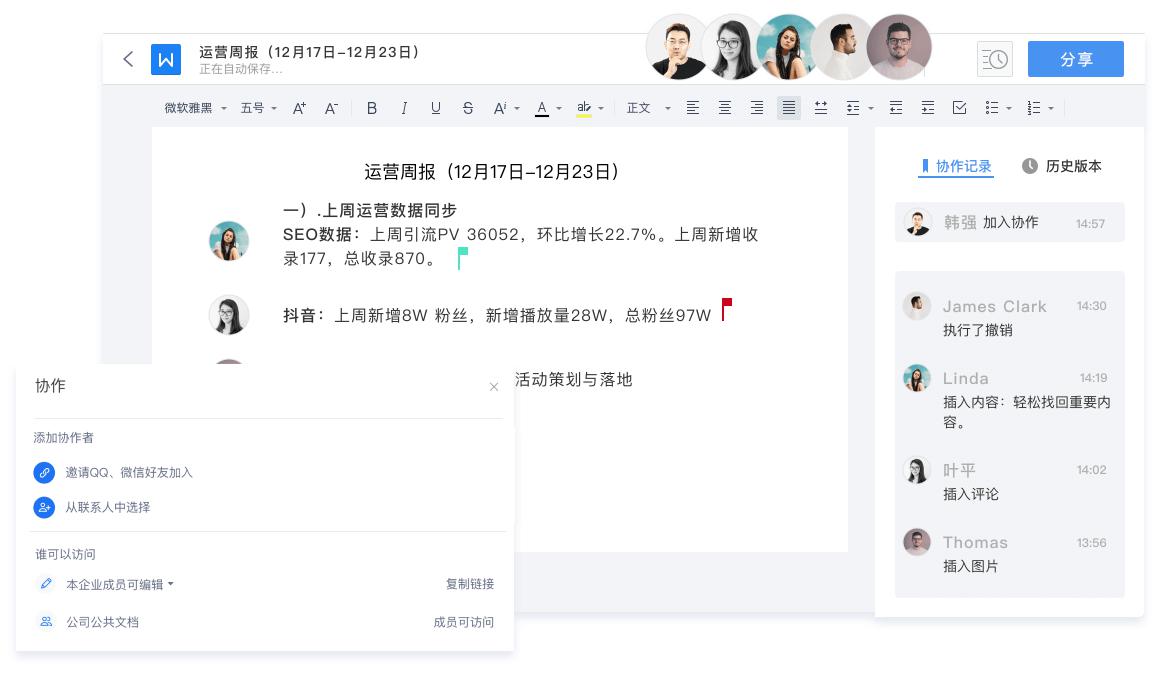Toggle bold formatting in the toolbar
Viewport: 1166px width, 678px height.
coord(372,107)
